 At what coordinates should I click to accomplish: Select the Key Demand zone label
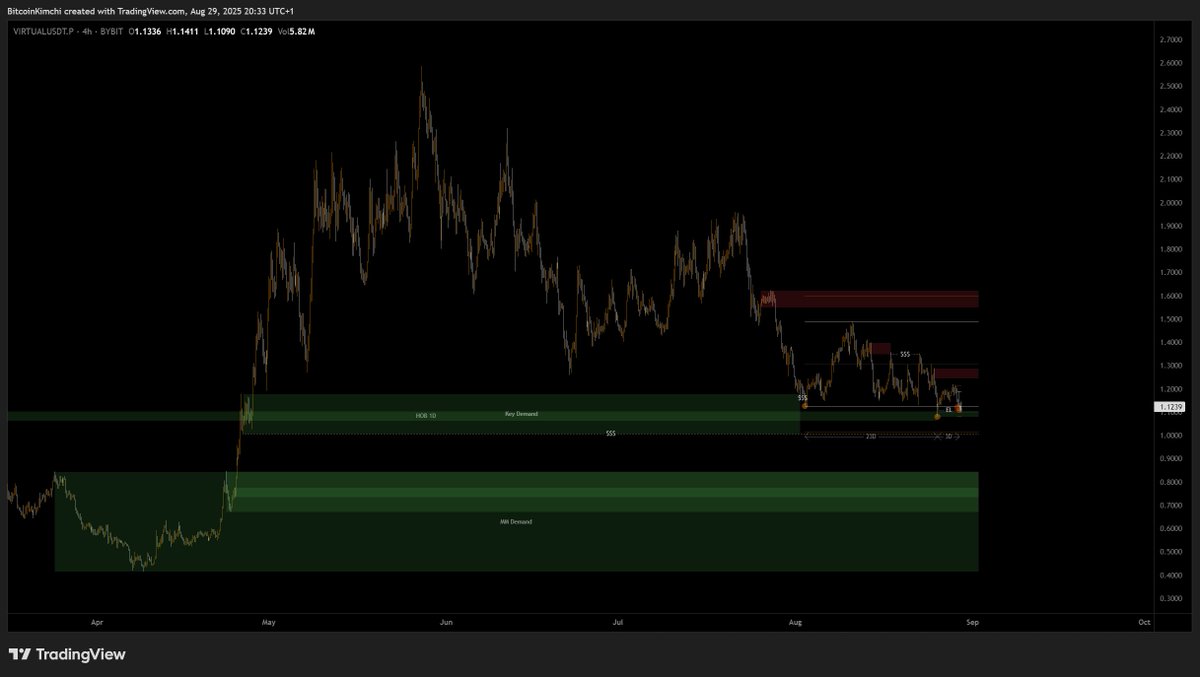(x=521, y=413)
